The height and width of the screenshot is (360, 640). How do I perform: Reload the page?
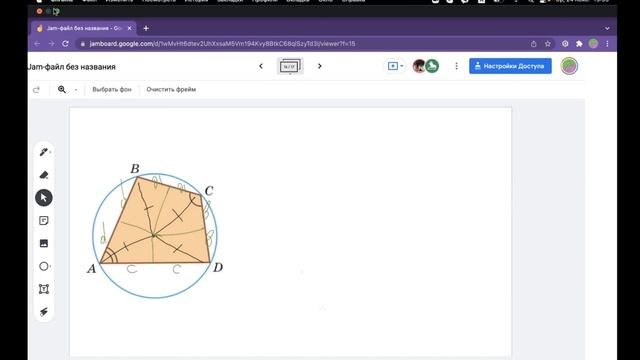point(65,44)
